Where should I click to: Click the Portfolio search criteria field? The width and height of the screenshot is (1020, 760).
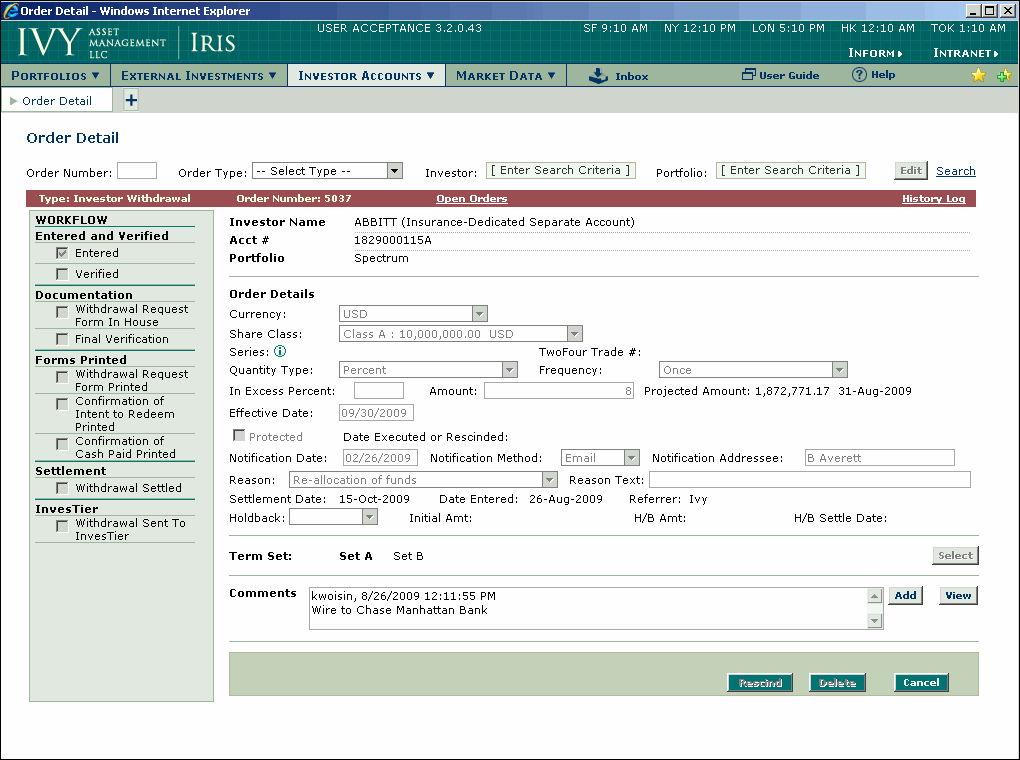(x=790, y=170)
